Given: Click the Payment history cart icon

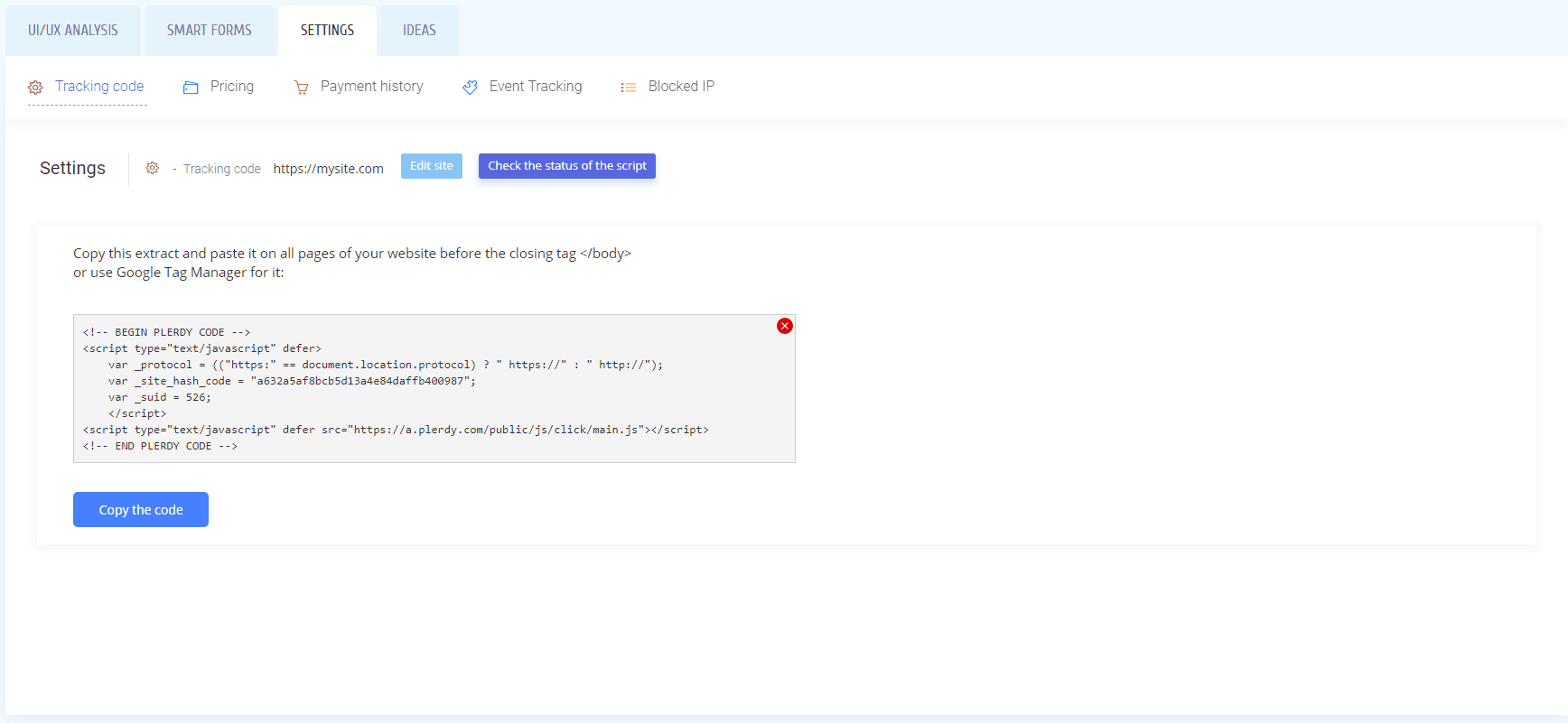Looking at the screenshot, I should [301, 88].
